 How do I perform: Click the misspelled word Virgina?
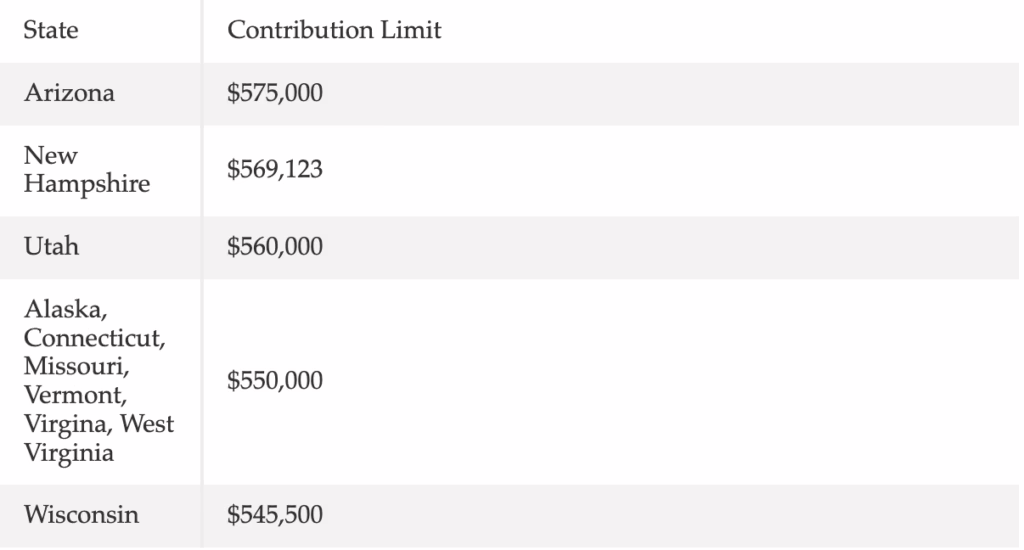[67, 424]
